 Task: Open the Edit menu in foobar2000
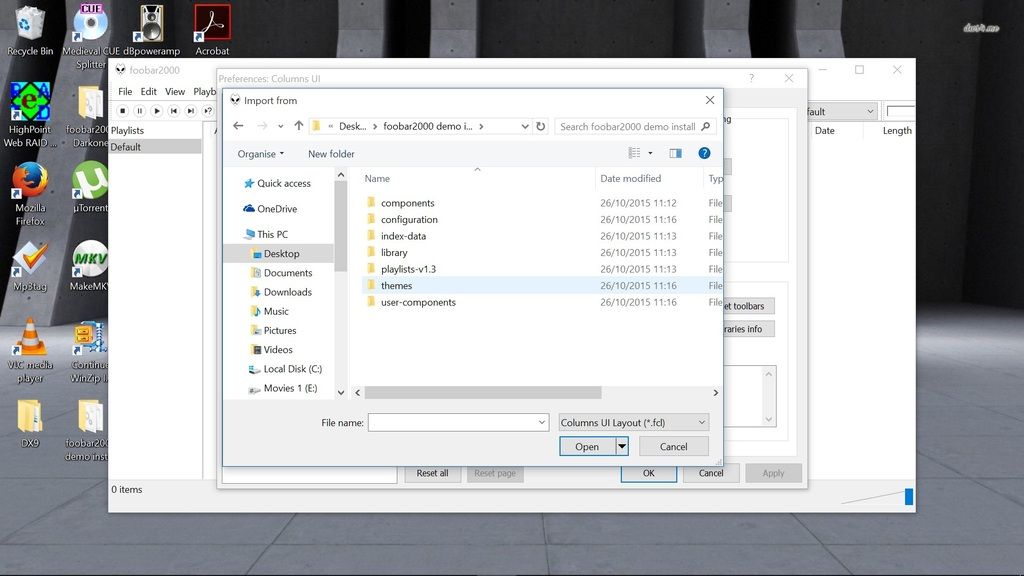coord(148,91)
